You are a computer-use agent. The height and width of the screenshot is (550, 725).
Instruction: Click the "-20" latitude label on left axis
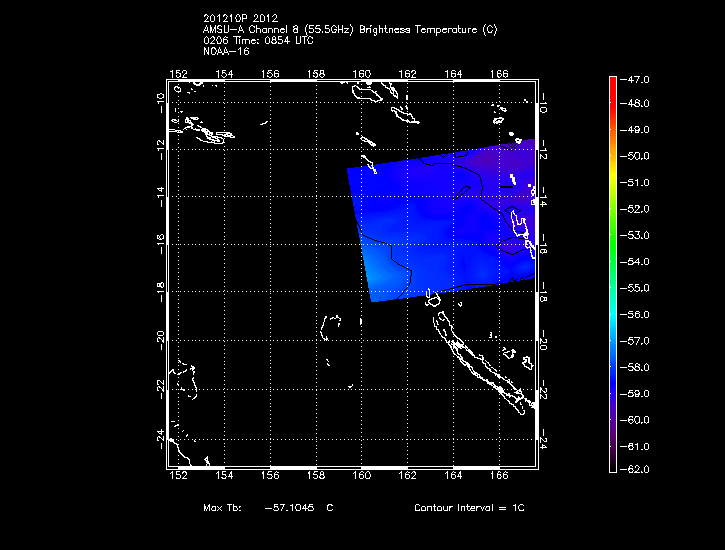[160, 341]
